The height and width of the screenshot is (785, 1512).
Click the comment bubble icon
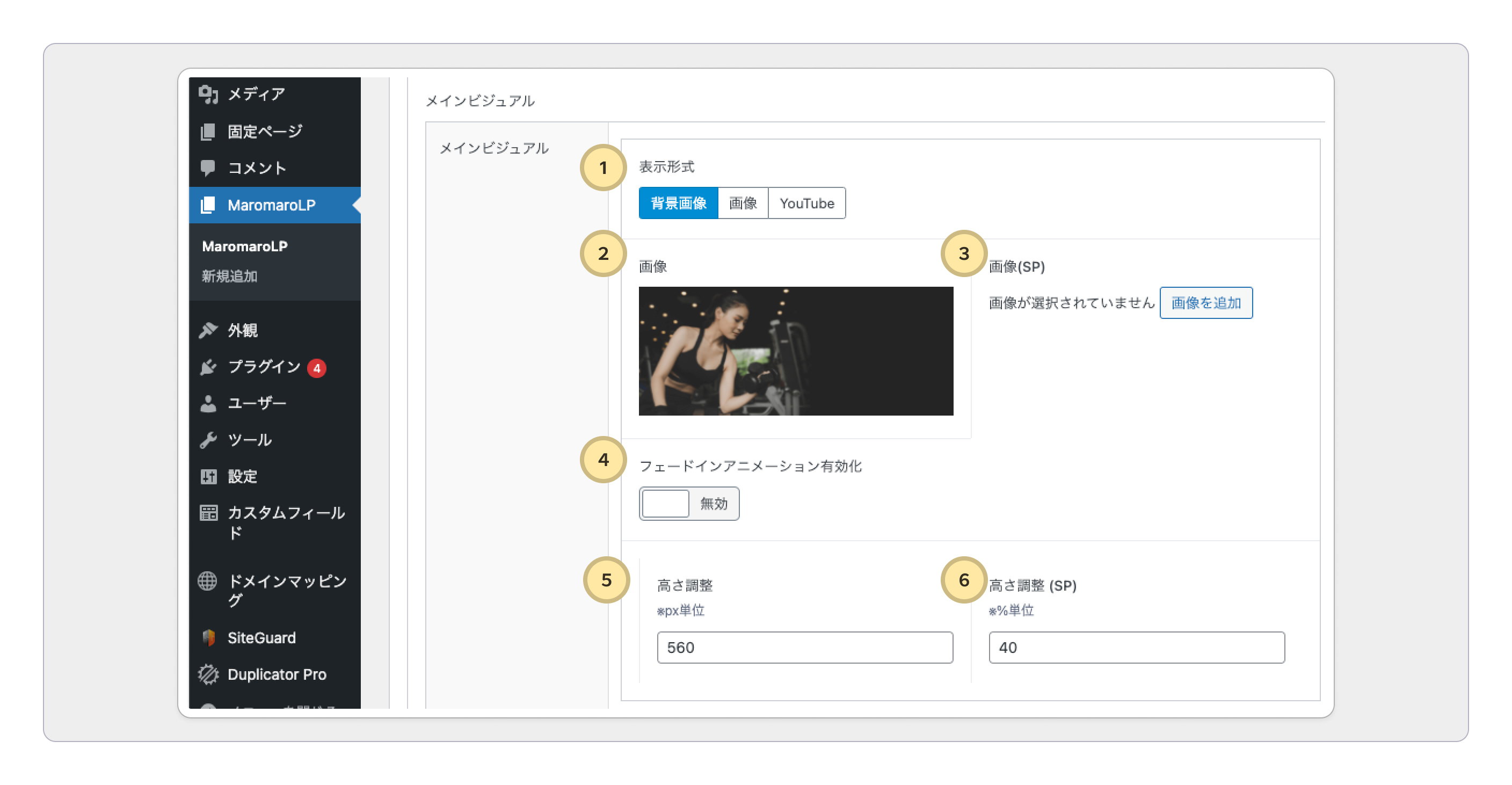(208, 168)
